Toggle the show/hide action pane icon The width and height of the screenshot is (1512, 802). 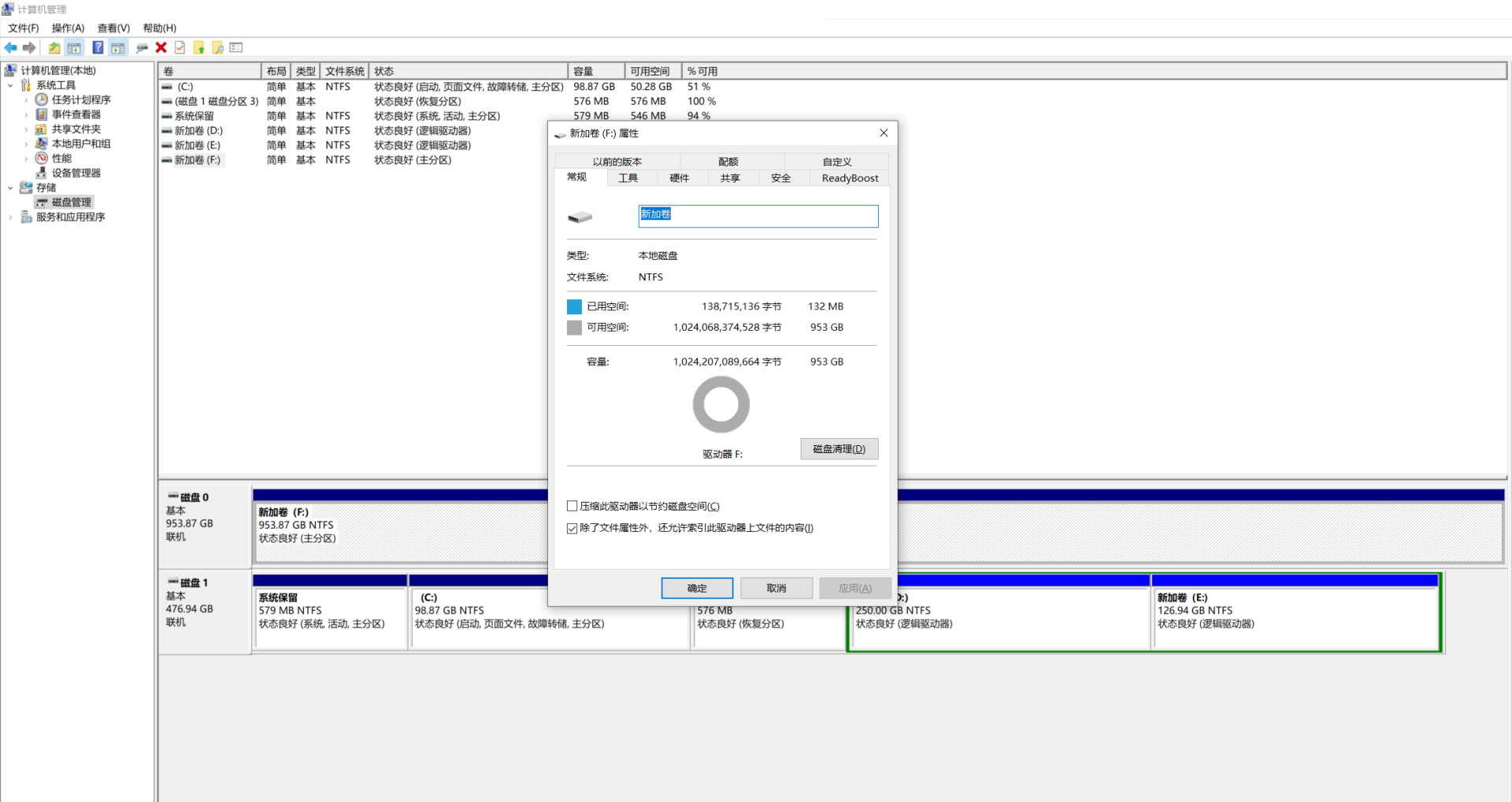pyautogui.click(x=117, y=47)
